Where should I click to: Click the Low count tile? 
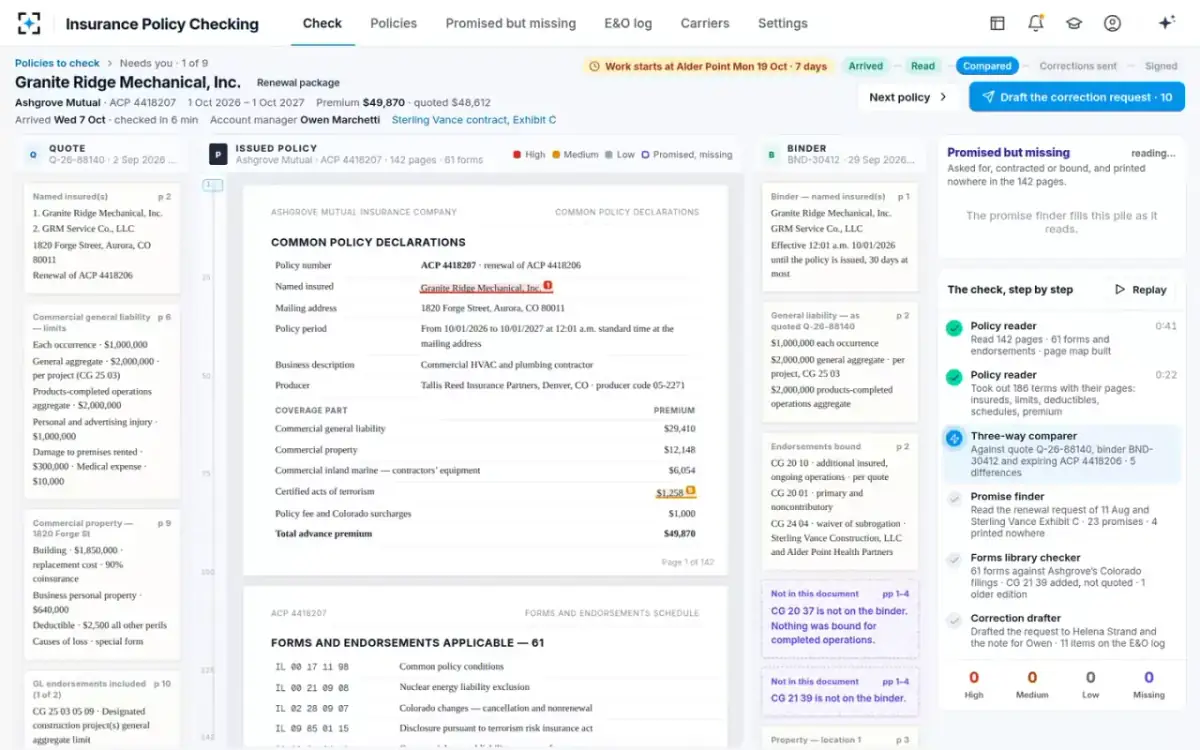tap(1090, 684)
